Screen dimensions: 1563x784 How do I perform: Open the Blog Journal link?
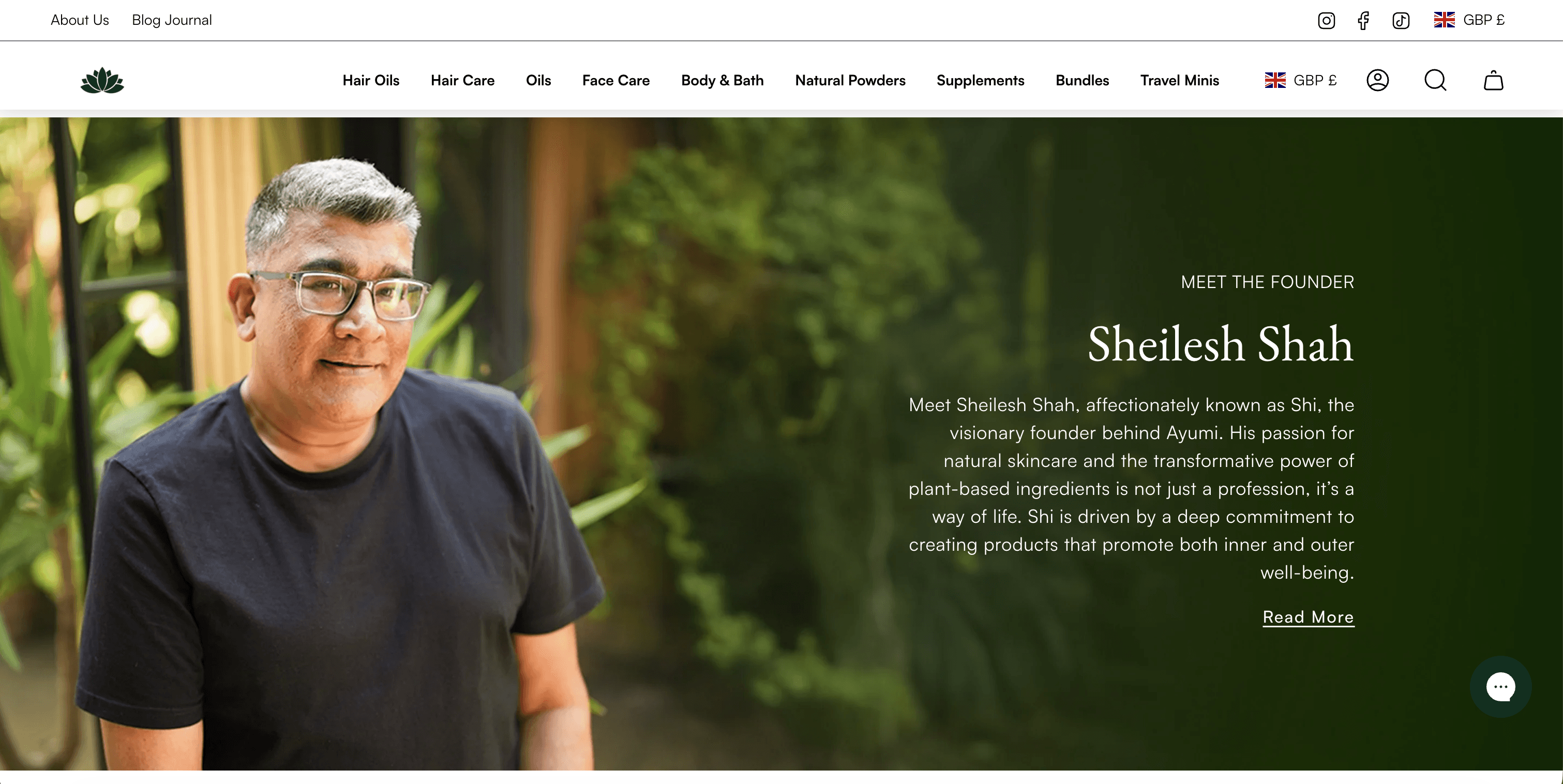[172, 20]
